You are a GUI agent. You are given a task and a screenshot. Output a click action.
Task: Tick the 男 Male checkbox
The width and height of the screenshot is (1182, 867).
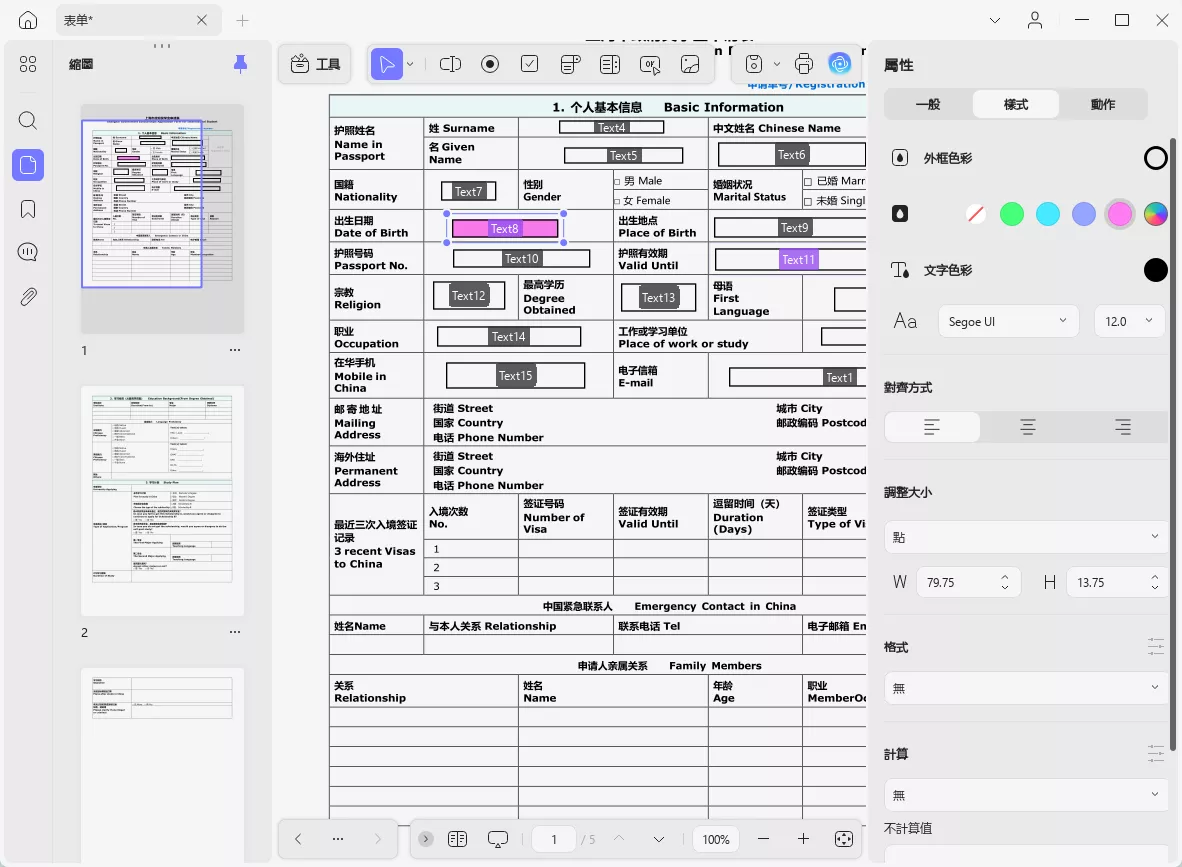pos(618,182)
